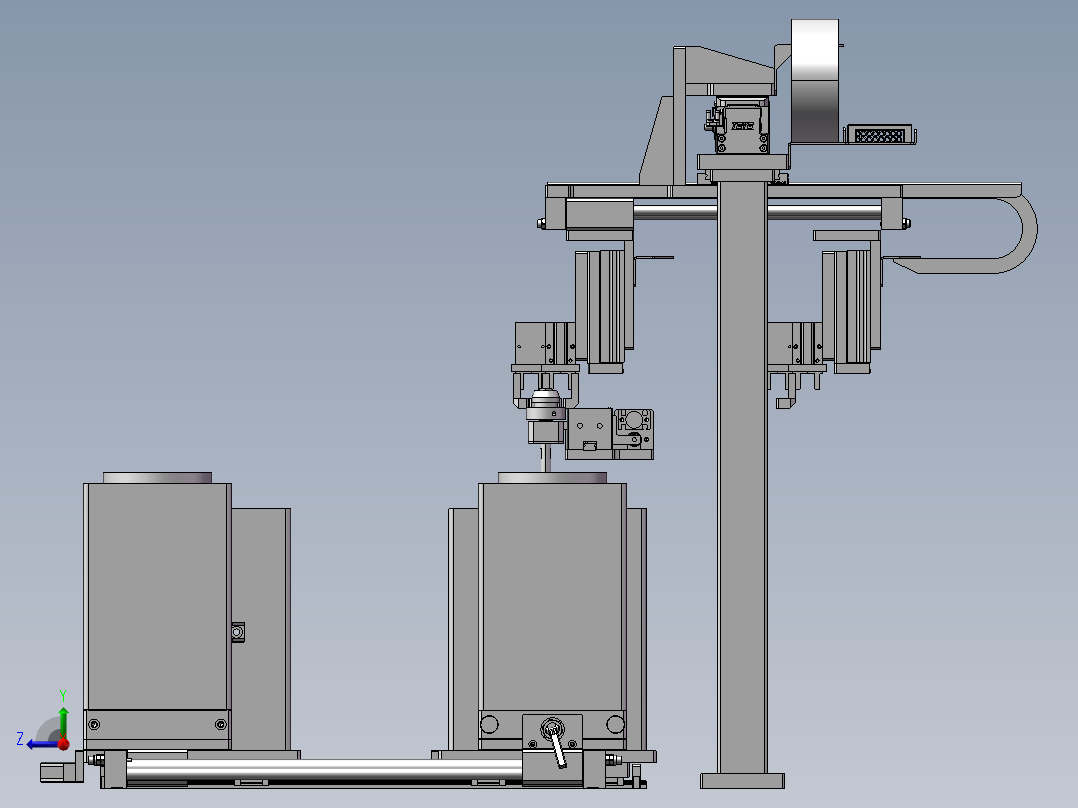
Task: Select the white cylindrical drum at the top
Action: [x=815, y=81]
